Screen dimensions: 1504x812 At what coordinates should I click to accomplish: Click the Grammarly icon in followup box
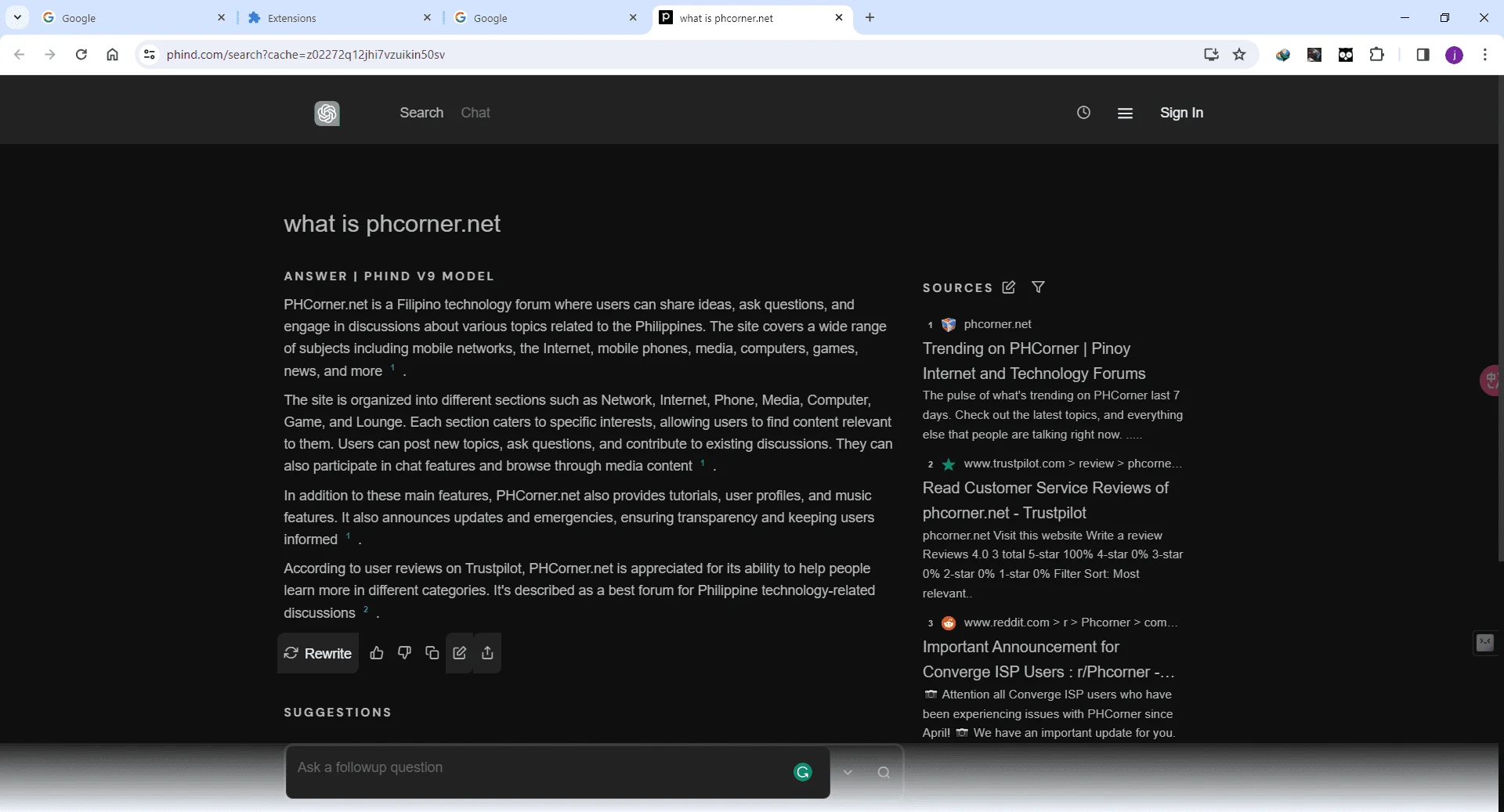pos(803,773)
